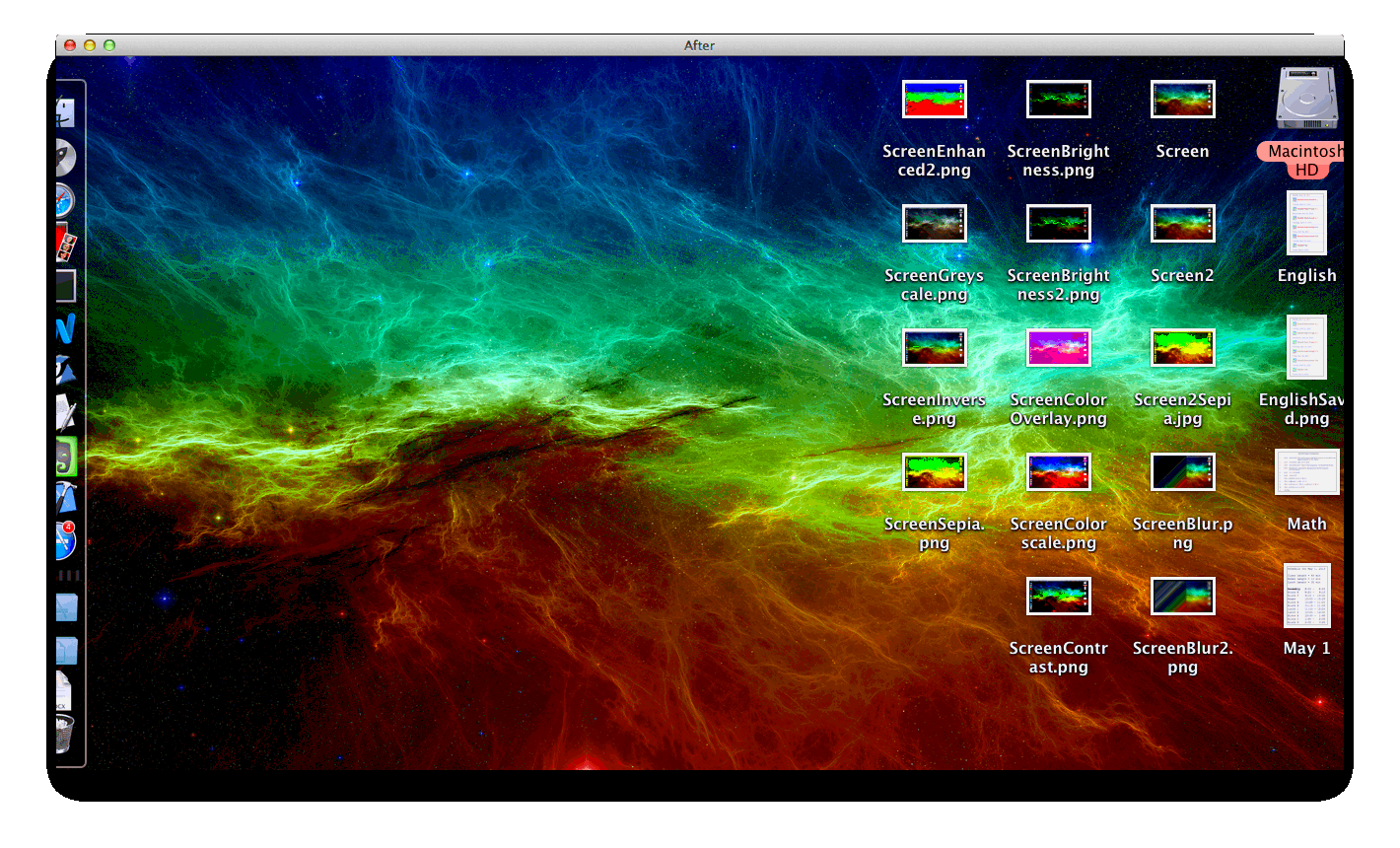Select the magenta ScreenColorOverlay.png file
Viewport: 1400px width, 848px height.
(x=1058, y=347)
